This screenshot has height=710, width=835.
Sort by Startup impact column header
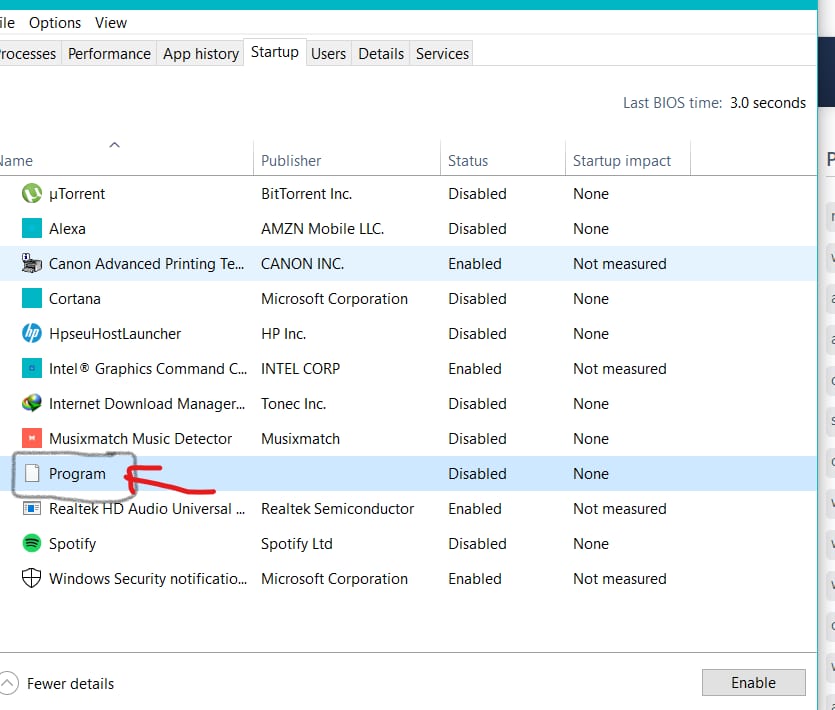pyautogui.click(x=627, y=160)
